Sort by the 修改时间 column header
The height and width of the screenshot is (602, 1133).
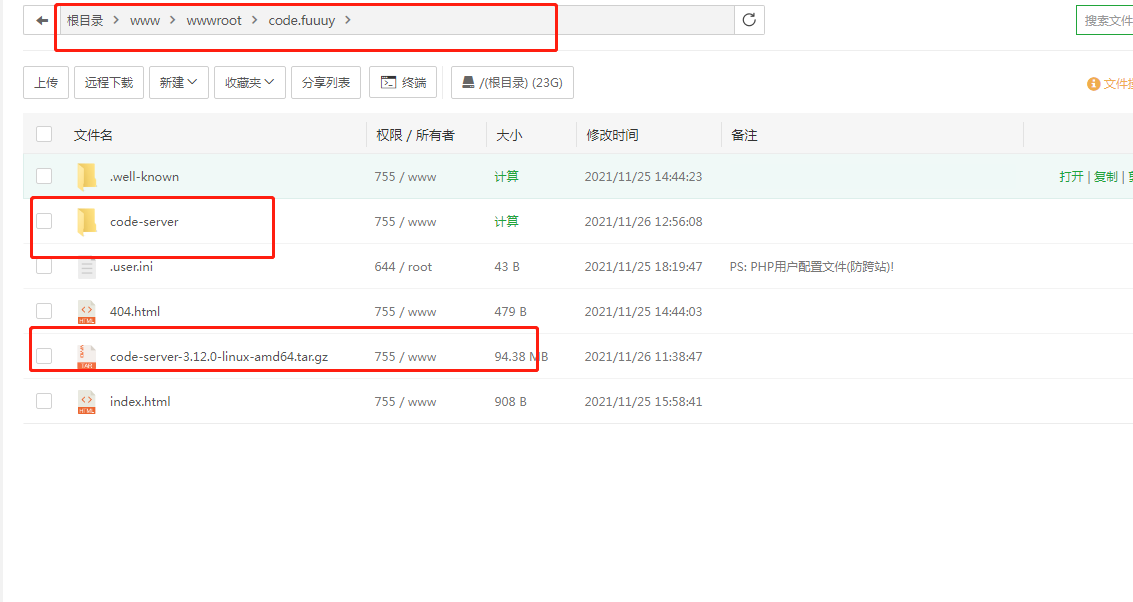612,135
